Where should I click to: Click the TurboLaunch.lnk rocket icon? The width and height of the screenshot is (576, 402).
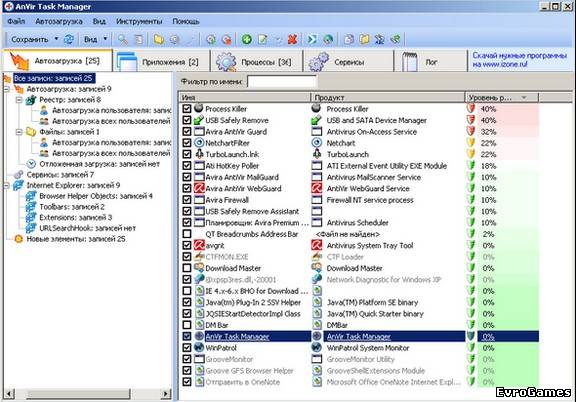(199, 154)
